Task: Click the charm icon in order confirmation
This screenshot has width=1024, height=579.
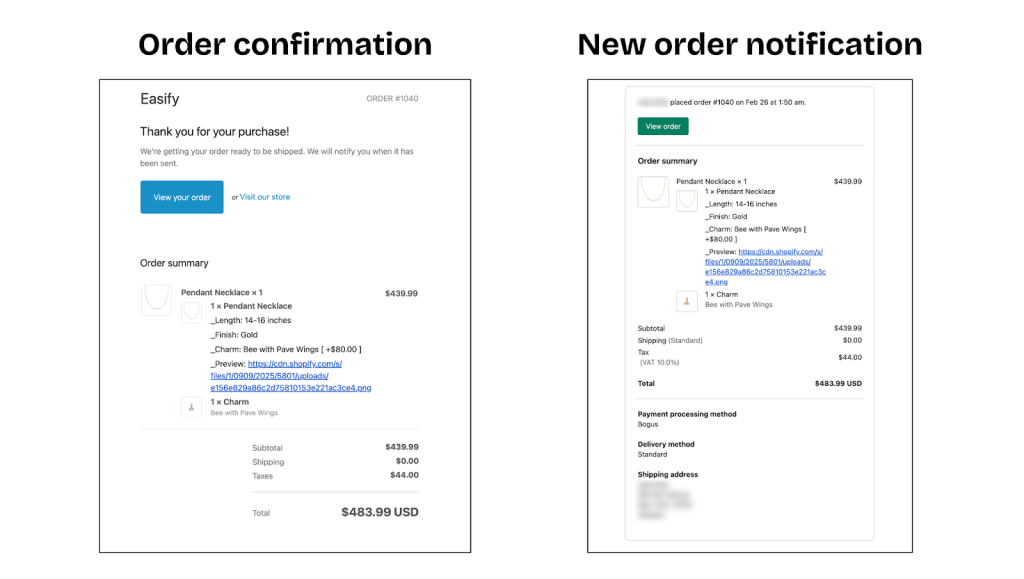Action: (191, 407)
